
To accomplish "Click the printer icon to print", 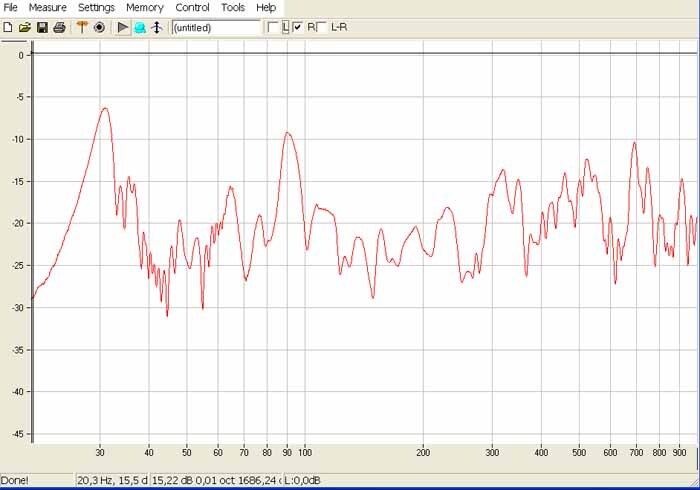I will [x=59, y=27].
